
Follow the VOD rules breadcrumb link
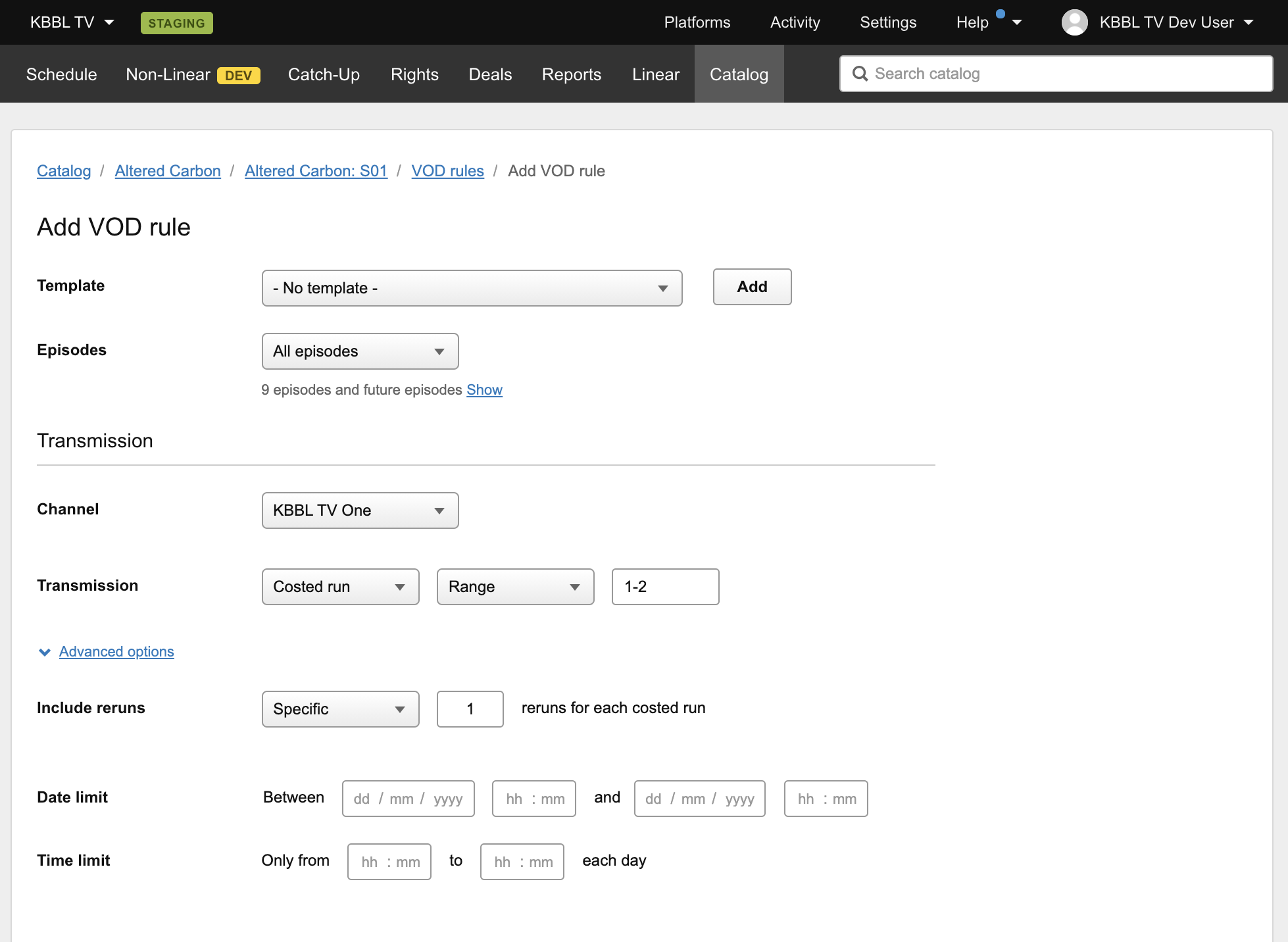tap(447, 171)
